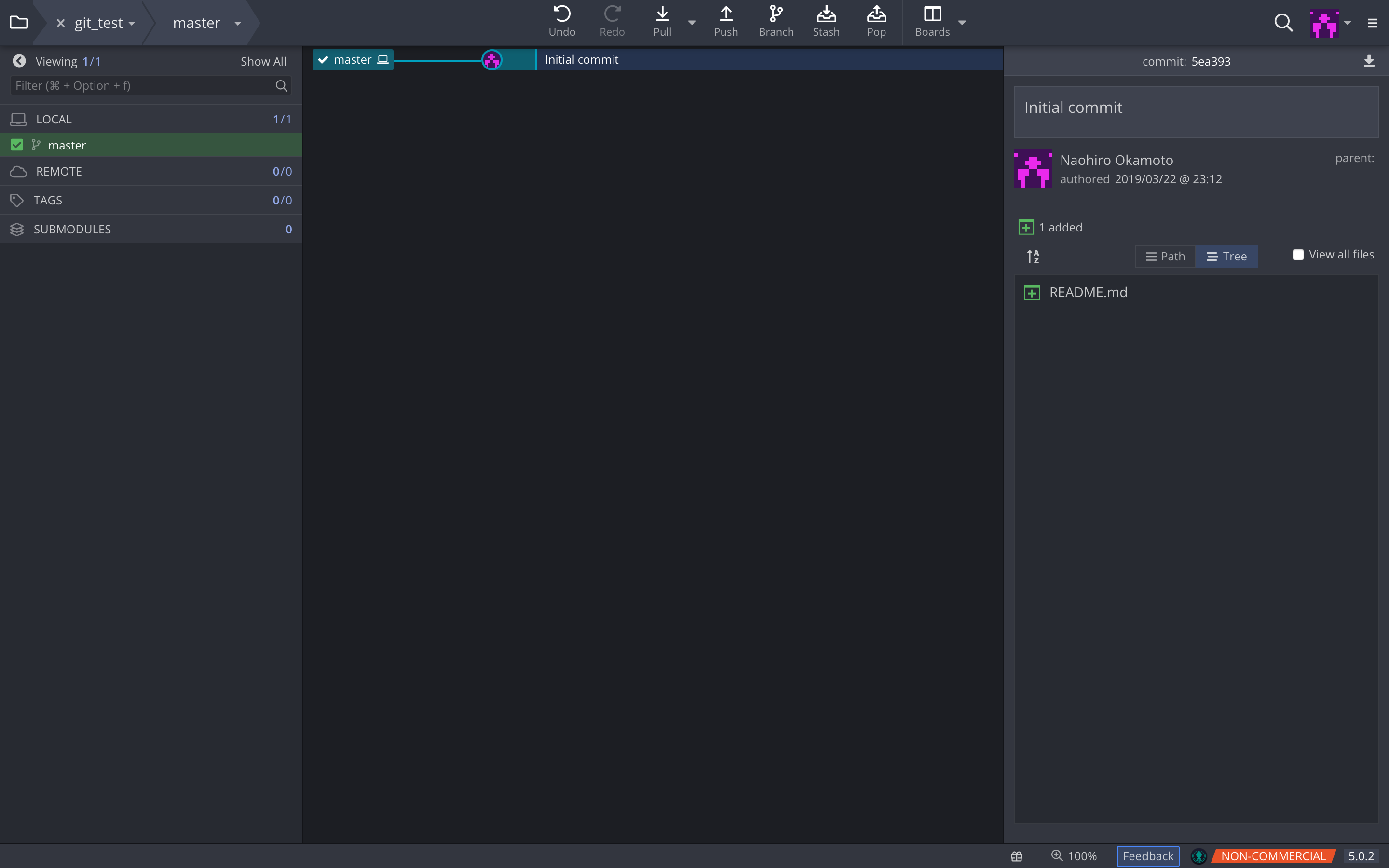This screenshot has width=1389, height=868.
Task: Open the Branch creation tool
Action: (x=776, y=14)
